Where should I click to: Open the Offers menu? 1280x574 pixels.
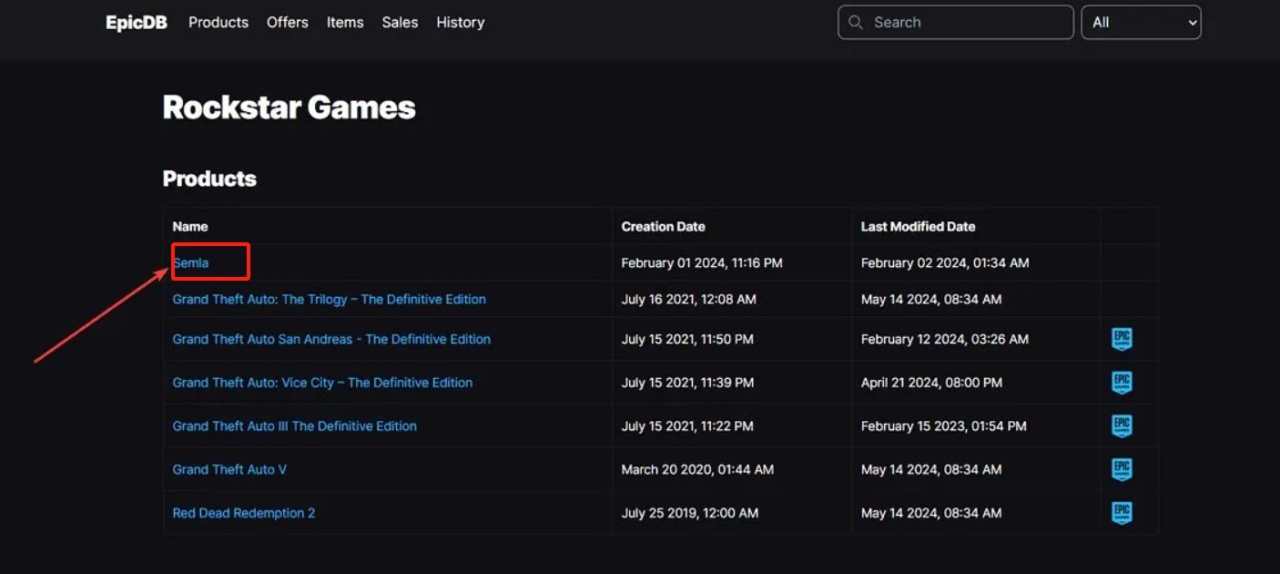coord(287,22)
